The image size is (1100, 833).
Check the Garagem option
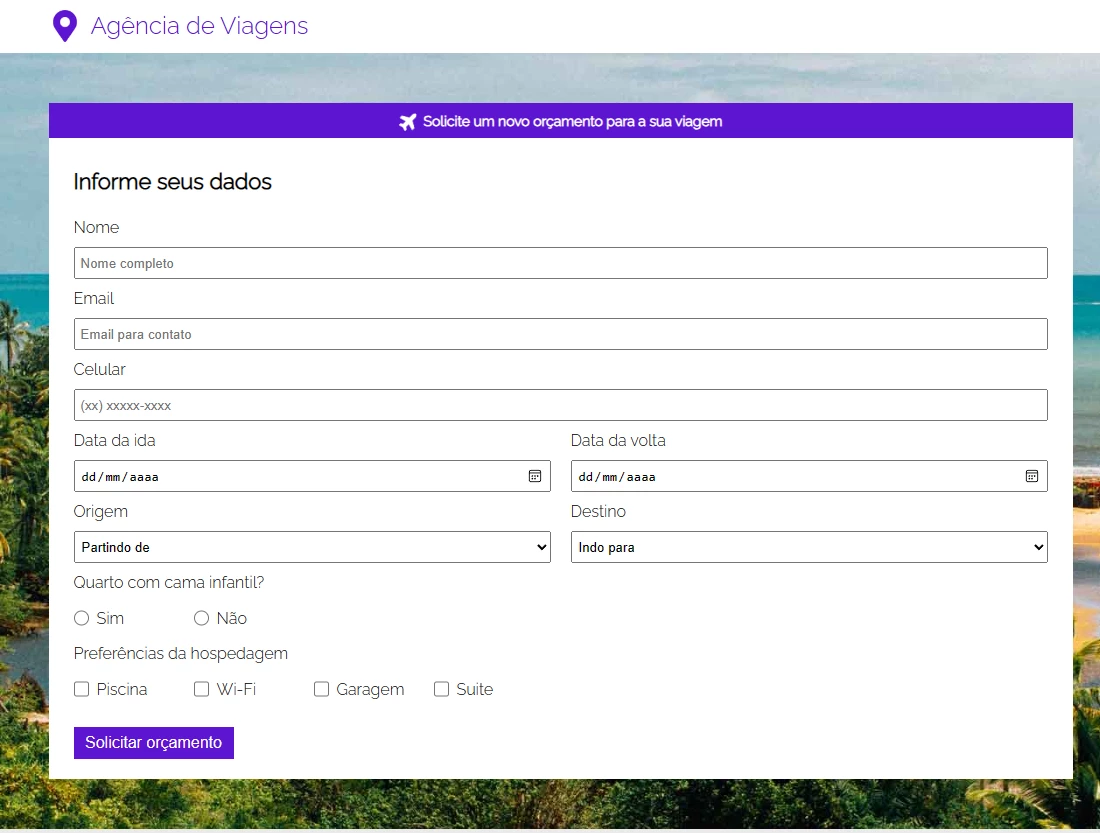coord(321,689)
